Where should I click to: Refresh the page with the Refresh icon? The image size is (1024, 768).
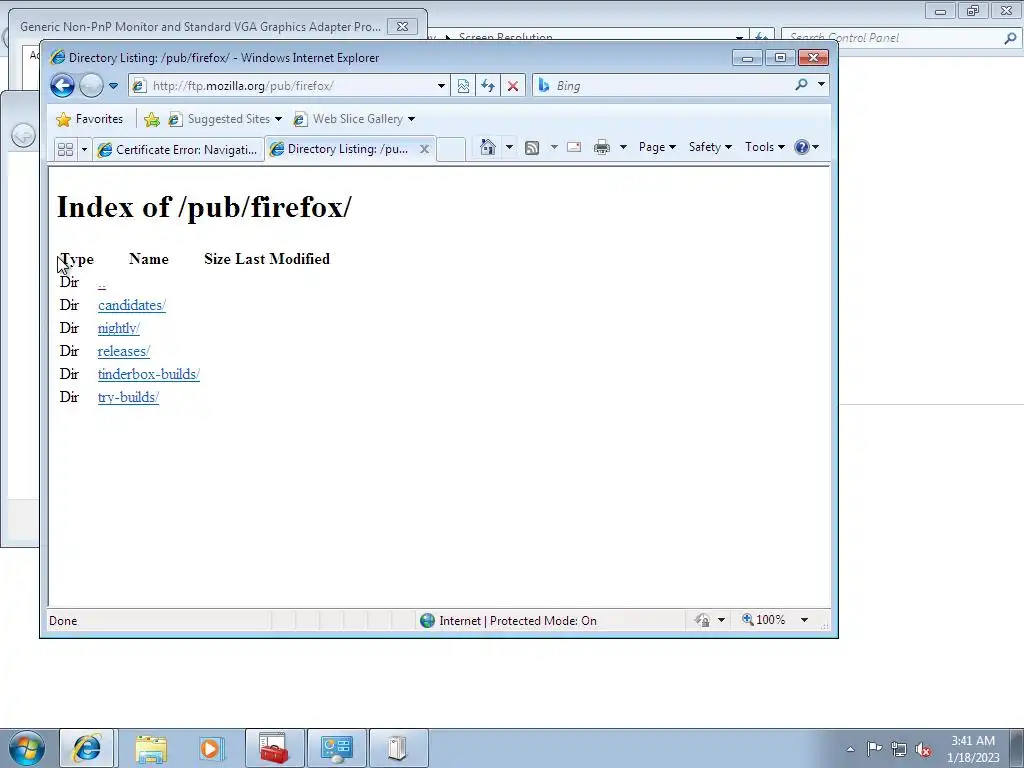point(488,86)
